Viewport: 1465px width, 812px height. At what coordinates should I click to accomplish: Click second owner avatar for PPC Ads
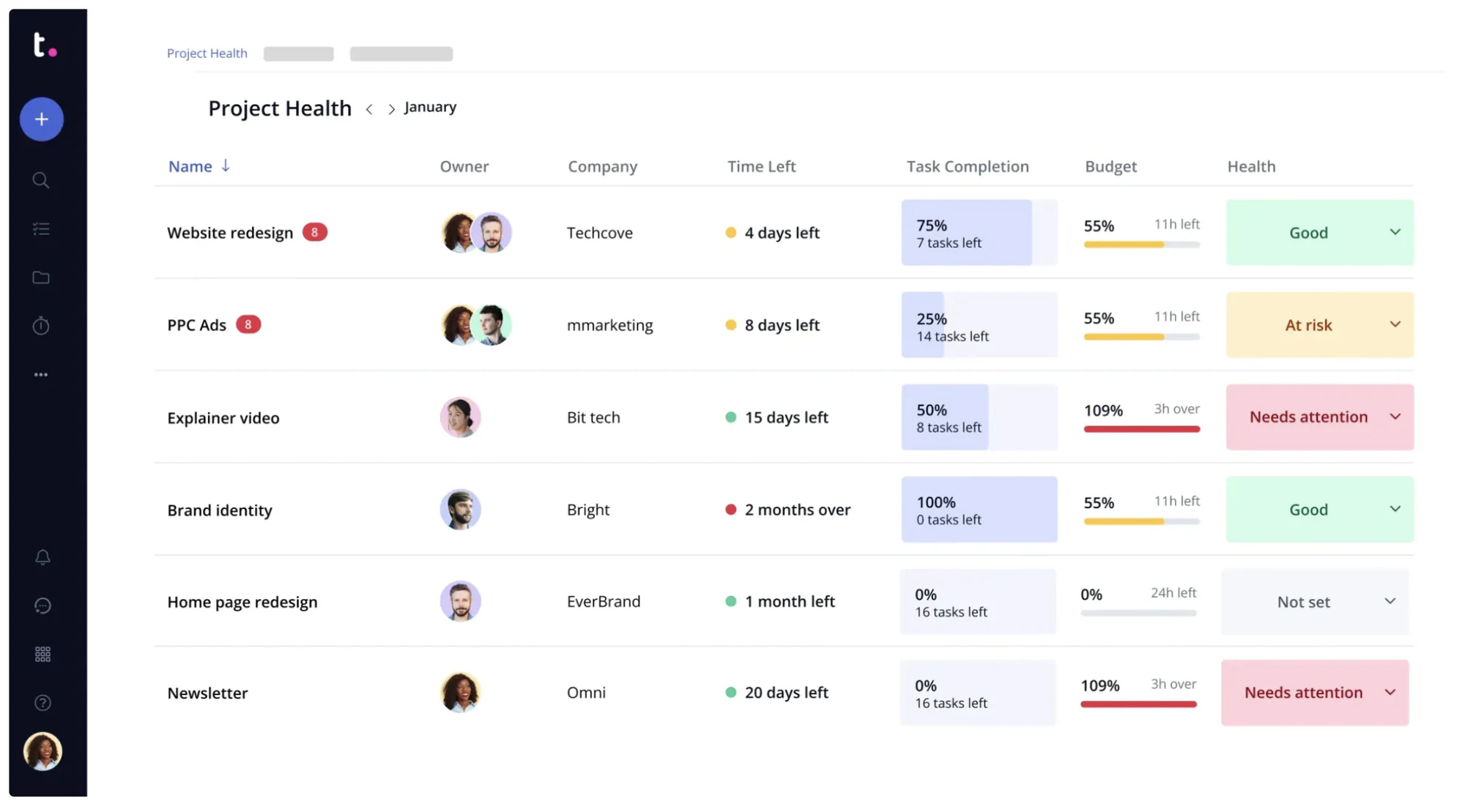coord(492,325)
